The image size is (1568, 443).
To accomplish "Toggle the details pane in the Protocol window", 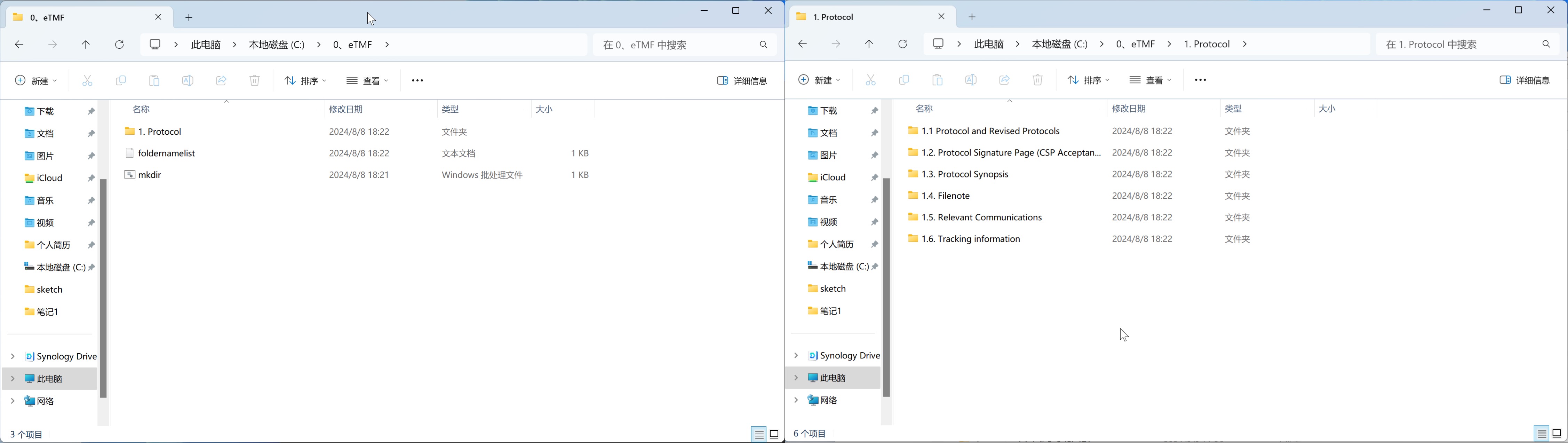I will tap(1524, 80).
